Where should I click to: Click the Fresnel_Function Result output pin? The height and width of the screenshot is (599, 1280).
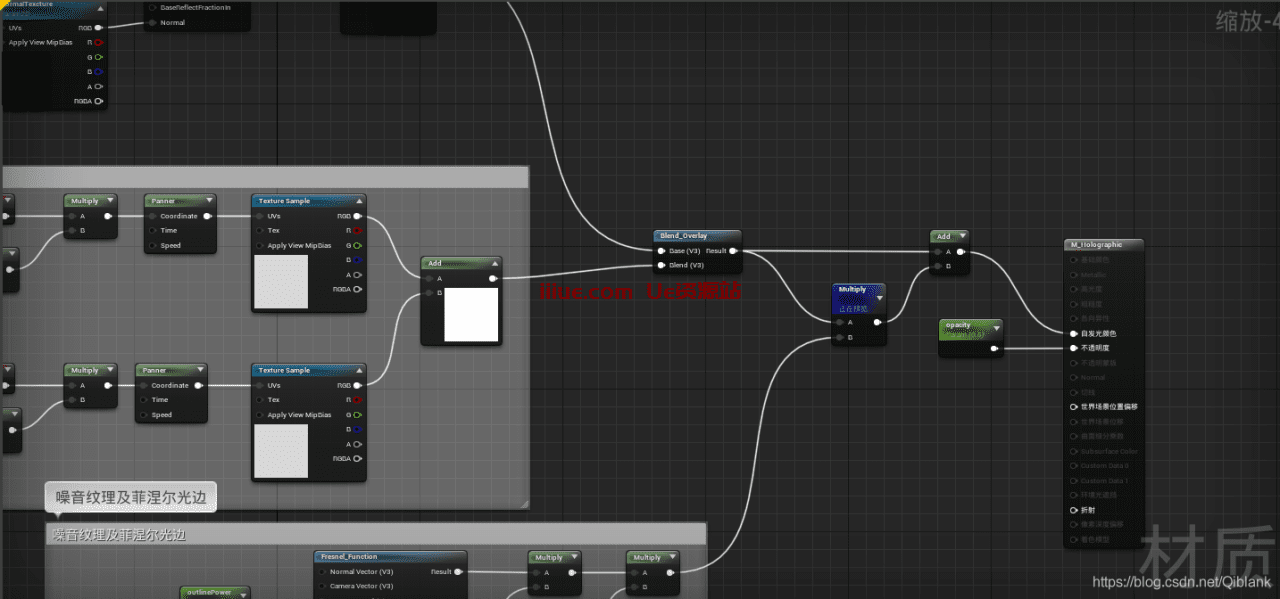click(458, 572)
